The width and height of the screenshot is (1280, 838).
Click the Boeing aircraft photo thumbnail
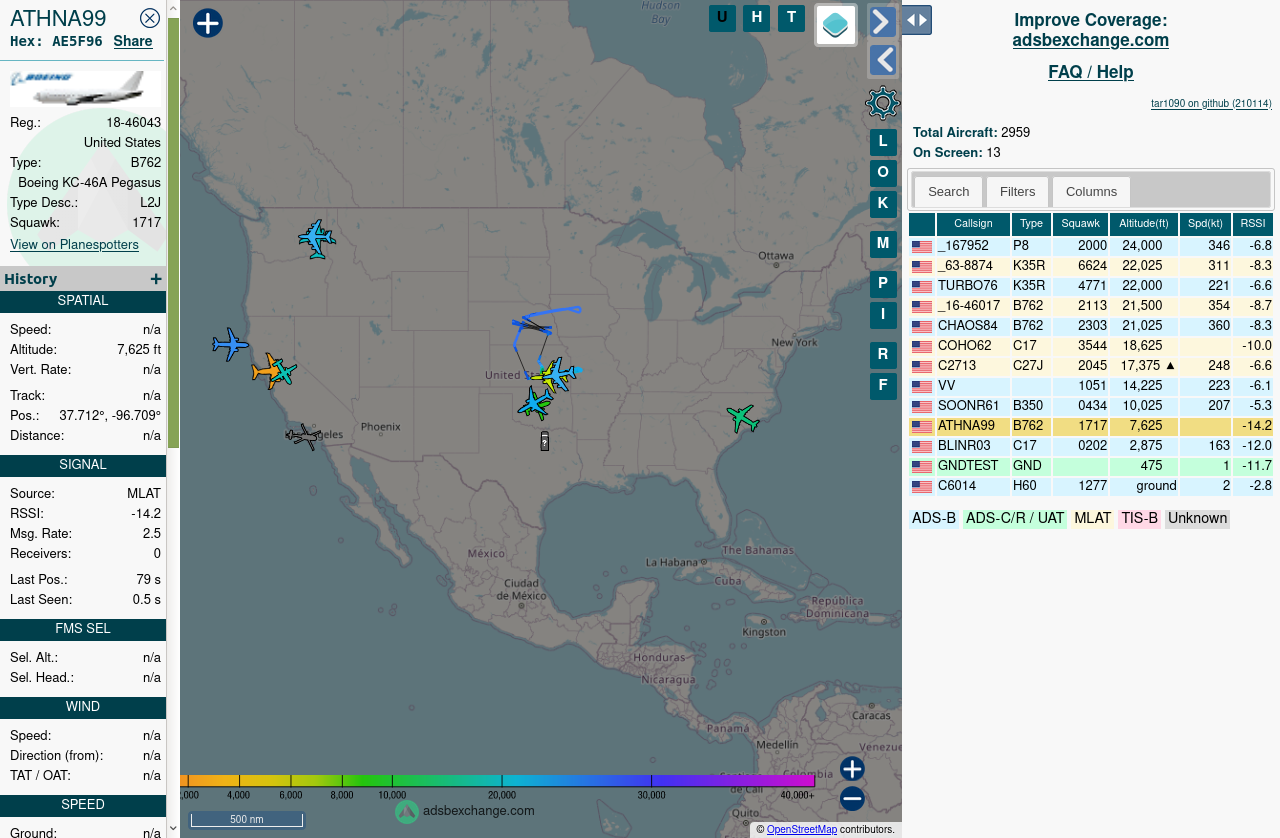tap(85, 88)
